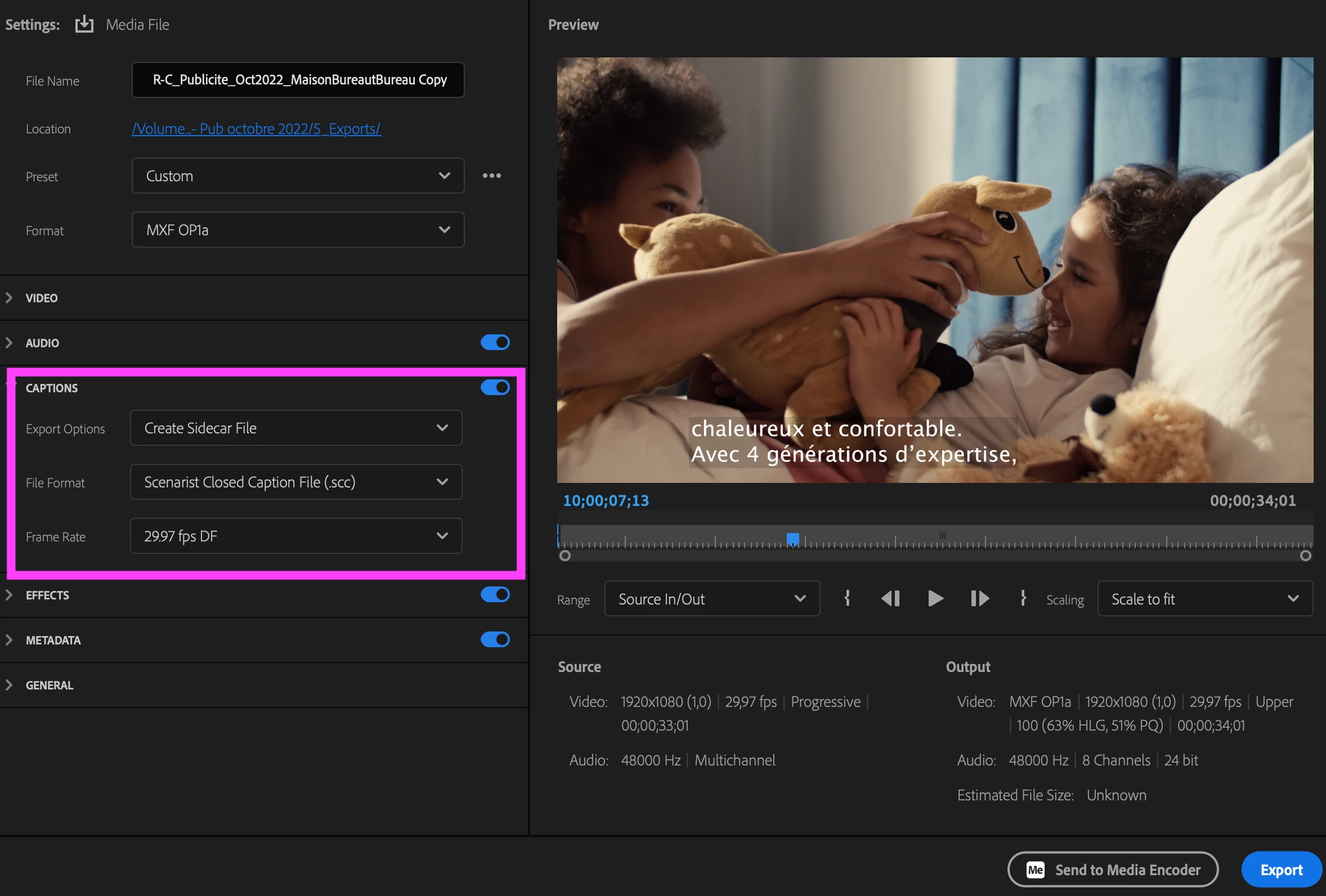Step forward one frame in preview

(979, 598)
